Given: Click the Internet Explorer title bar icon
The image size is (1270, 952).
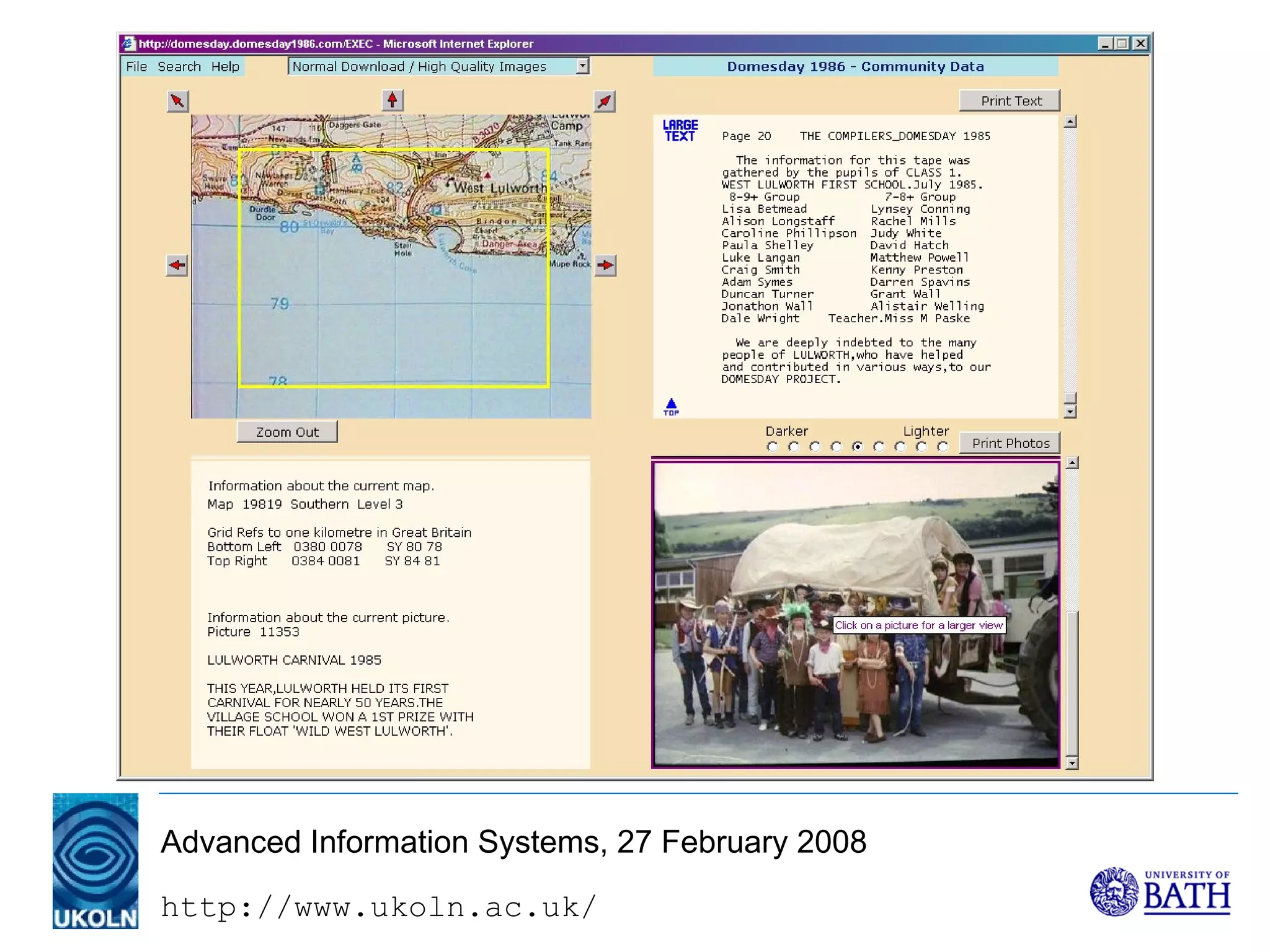Looking at the screenshot, I should coord(128,43).
